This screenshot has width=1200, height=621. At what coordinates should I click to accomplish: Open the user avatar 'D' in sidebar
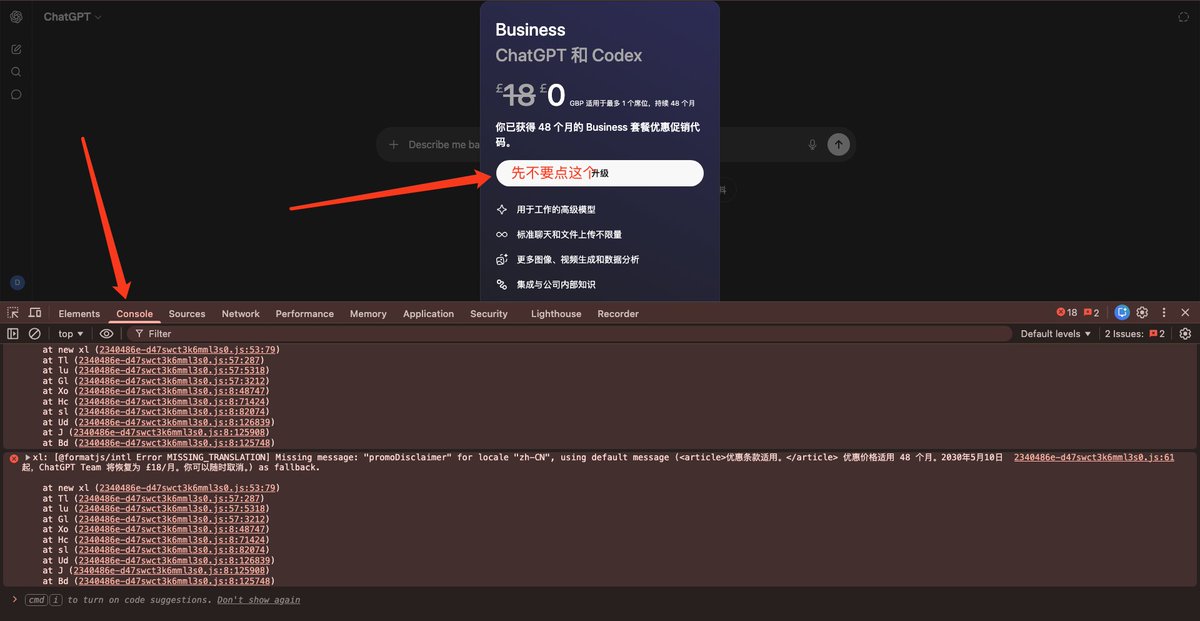tap(16, 283)
